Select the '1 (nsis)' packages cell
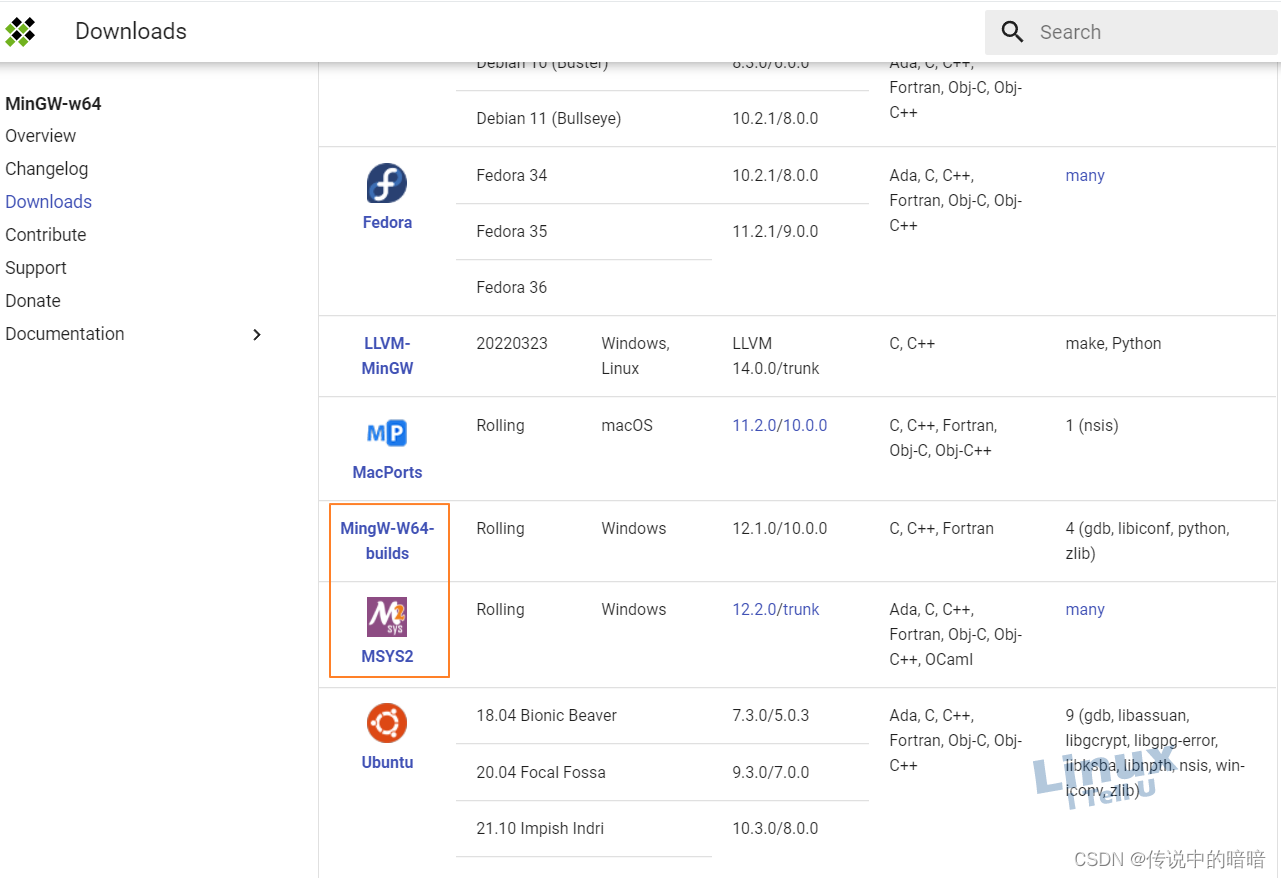1281x878 pixels. [x=1092, y=425]
